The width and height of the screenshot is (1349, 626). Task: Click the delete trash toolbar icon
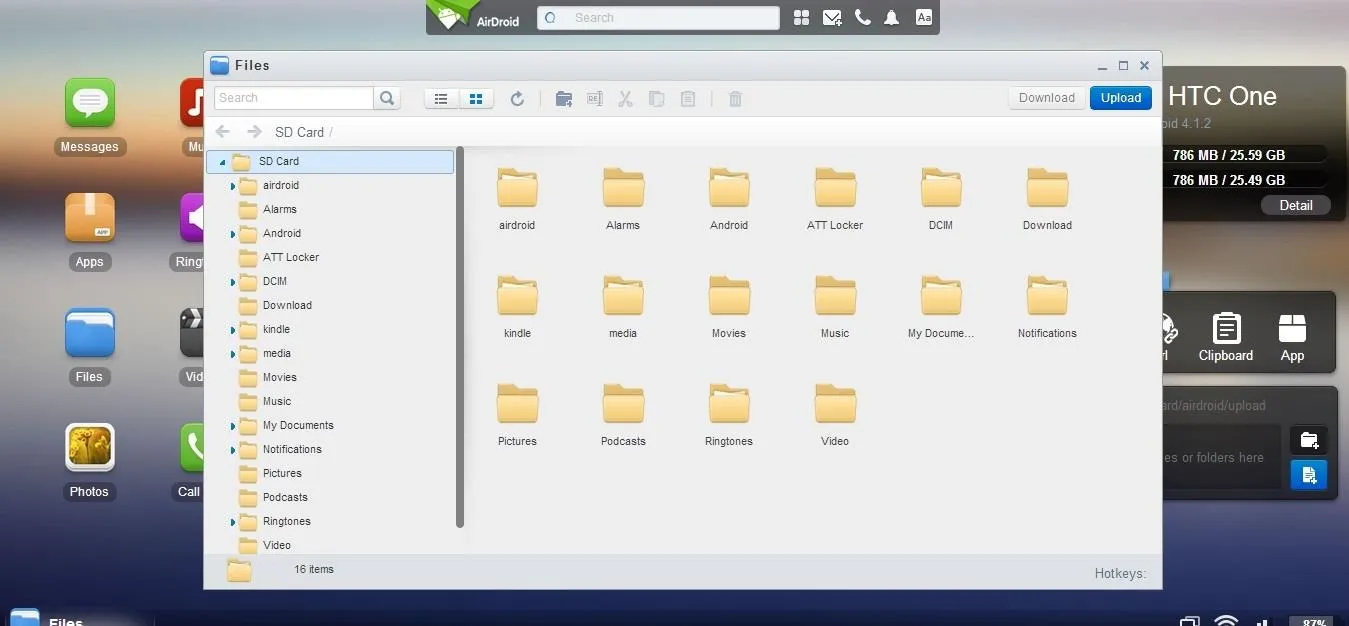coord(735,99)
